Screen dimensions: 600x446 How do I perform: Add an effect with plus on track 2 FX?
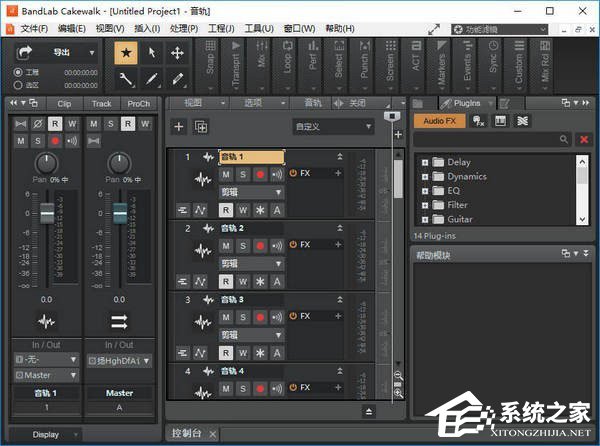pos(338,244)
